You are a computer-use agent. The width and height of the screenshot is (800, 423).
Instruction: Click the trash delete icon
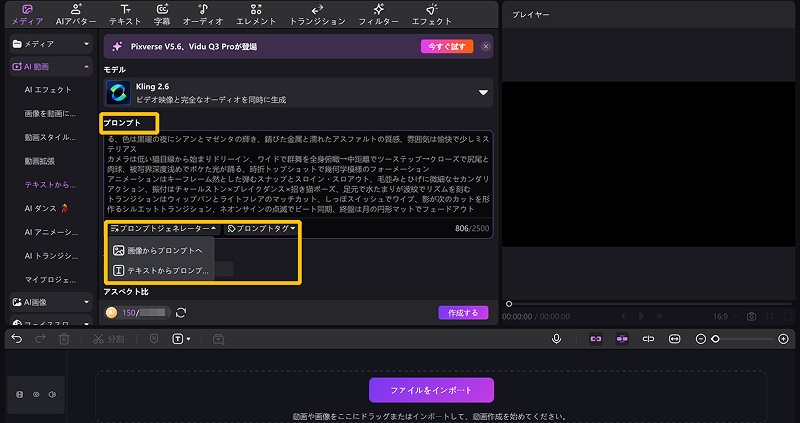tap(64, 339)
